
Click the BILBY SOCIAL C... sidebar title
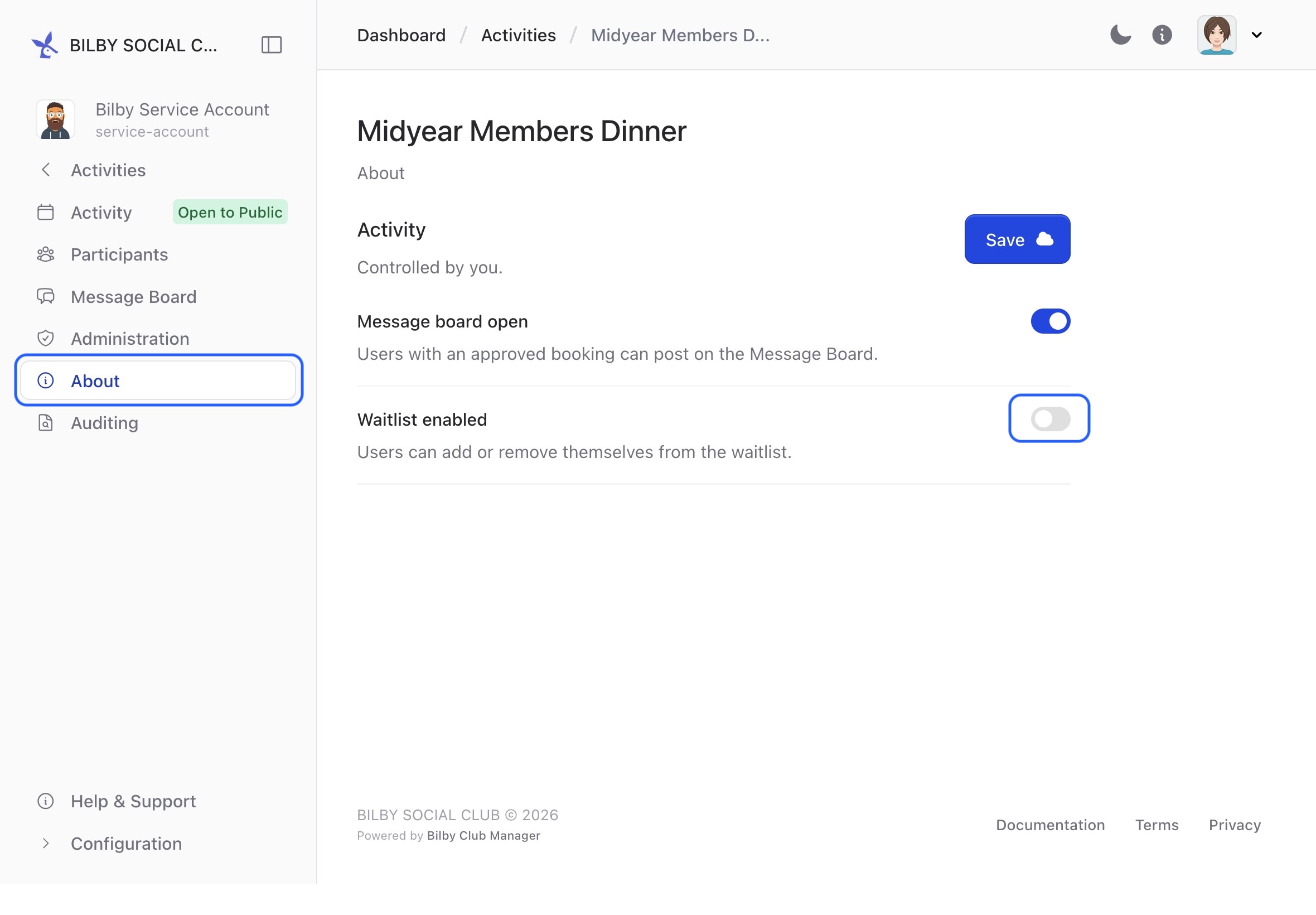pyautogui.click(x=143, y=45)
